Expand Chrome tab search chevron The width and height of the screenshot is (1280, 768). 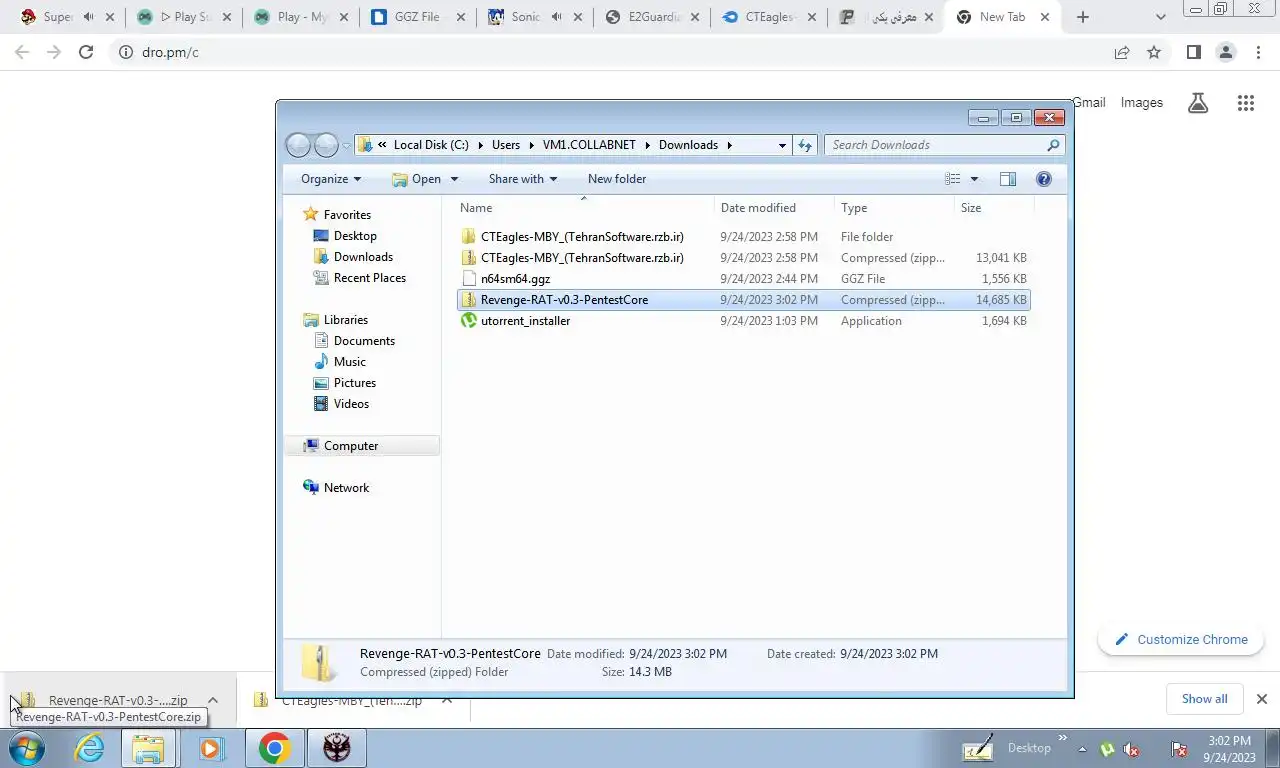click(x=1160, y=17)
